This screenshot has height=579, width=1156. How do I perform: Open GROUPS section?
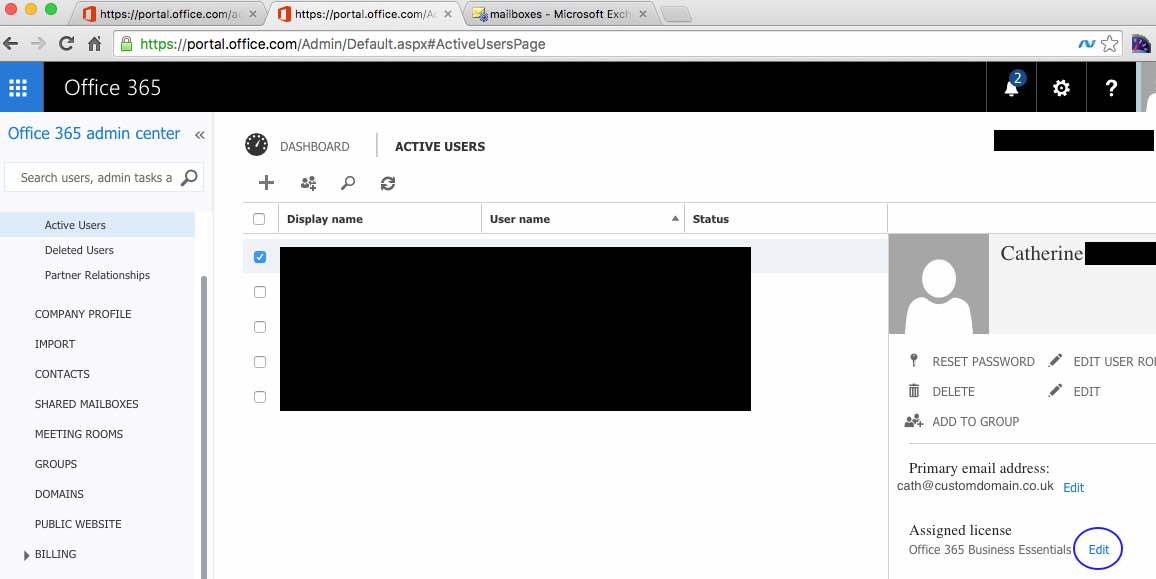[55, 464]
